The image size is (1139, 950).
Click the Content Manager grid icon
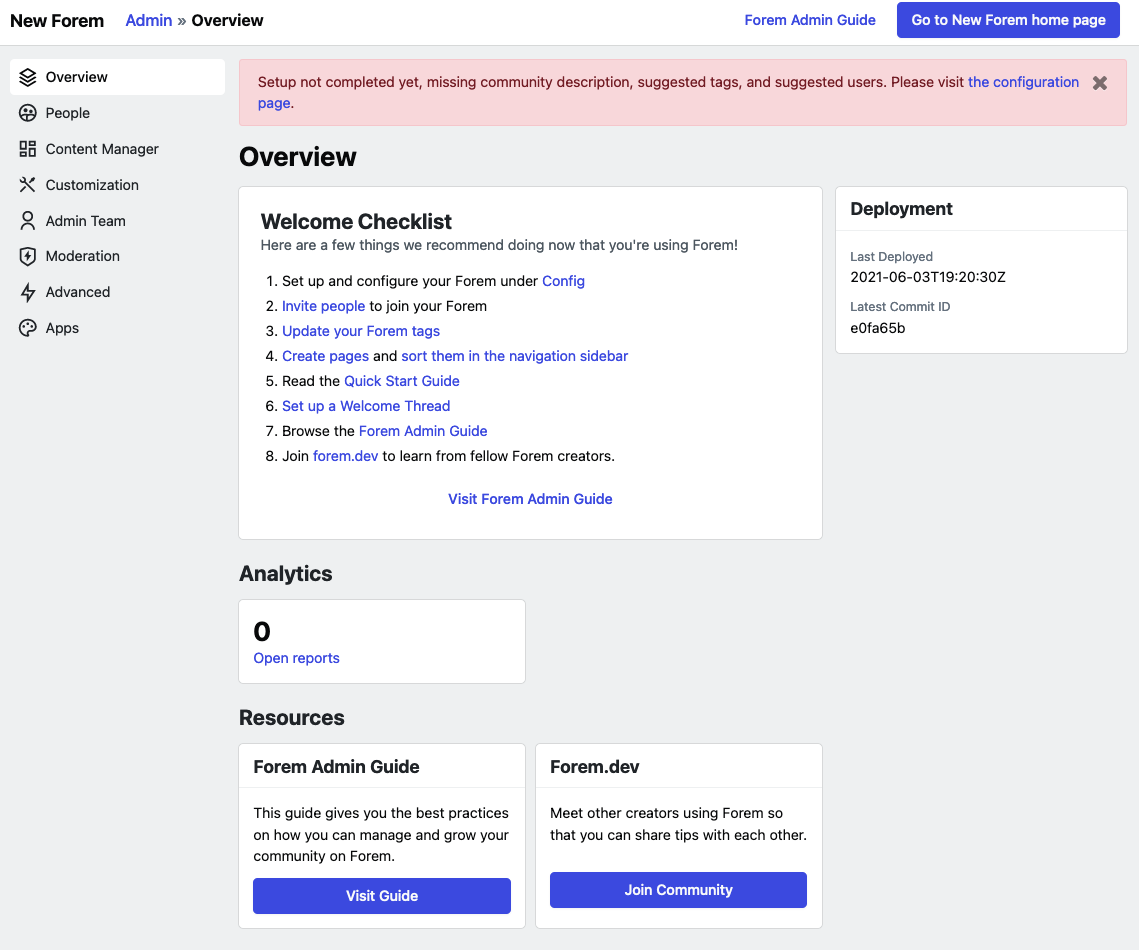tap(28, 149)
